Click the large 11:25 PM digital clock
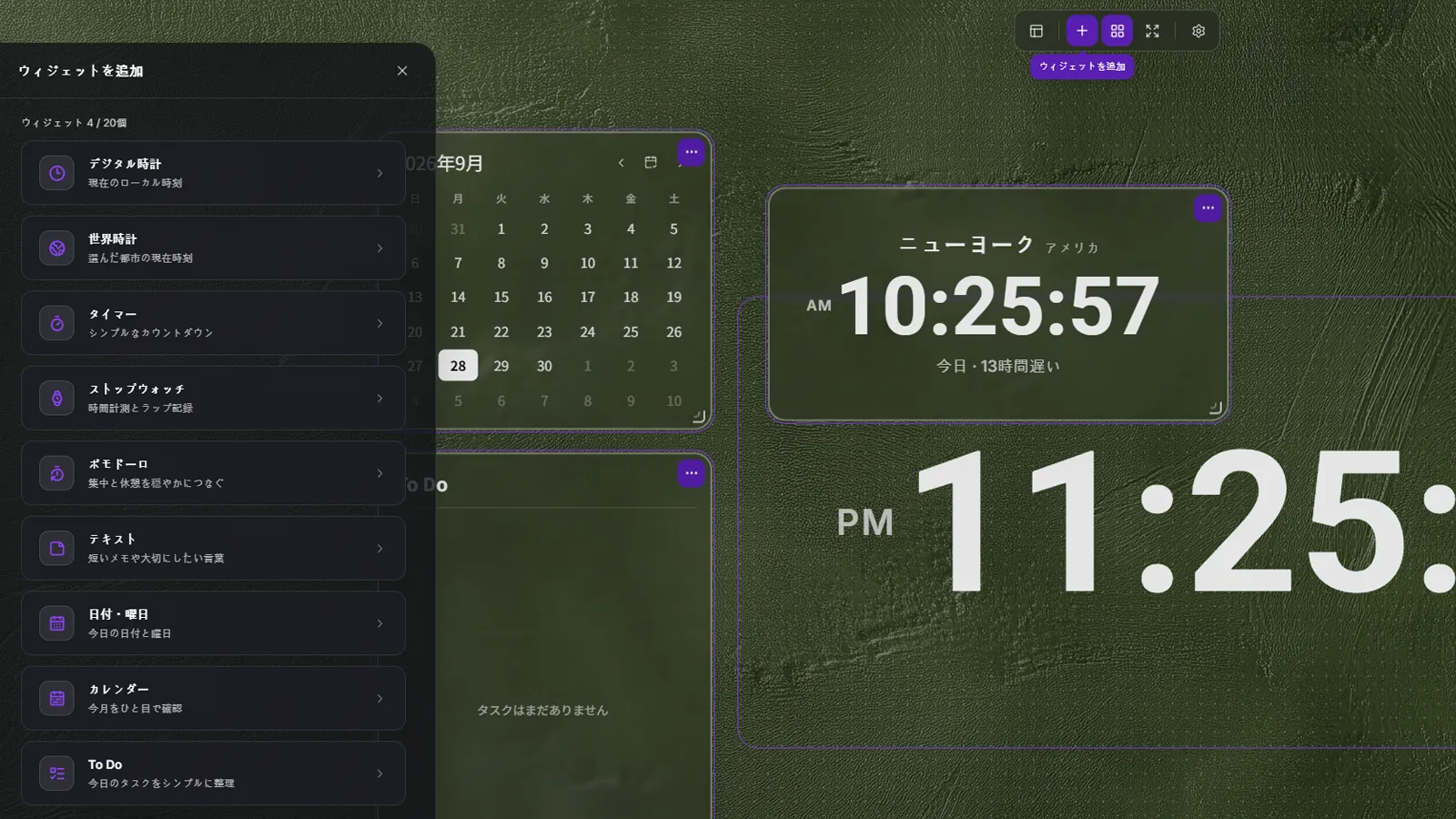 point(1147,521)
